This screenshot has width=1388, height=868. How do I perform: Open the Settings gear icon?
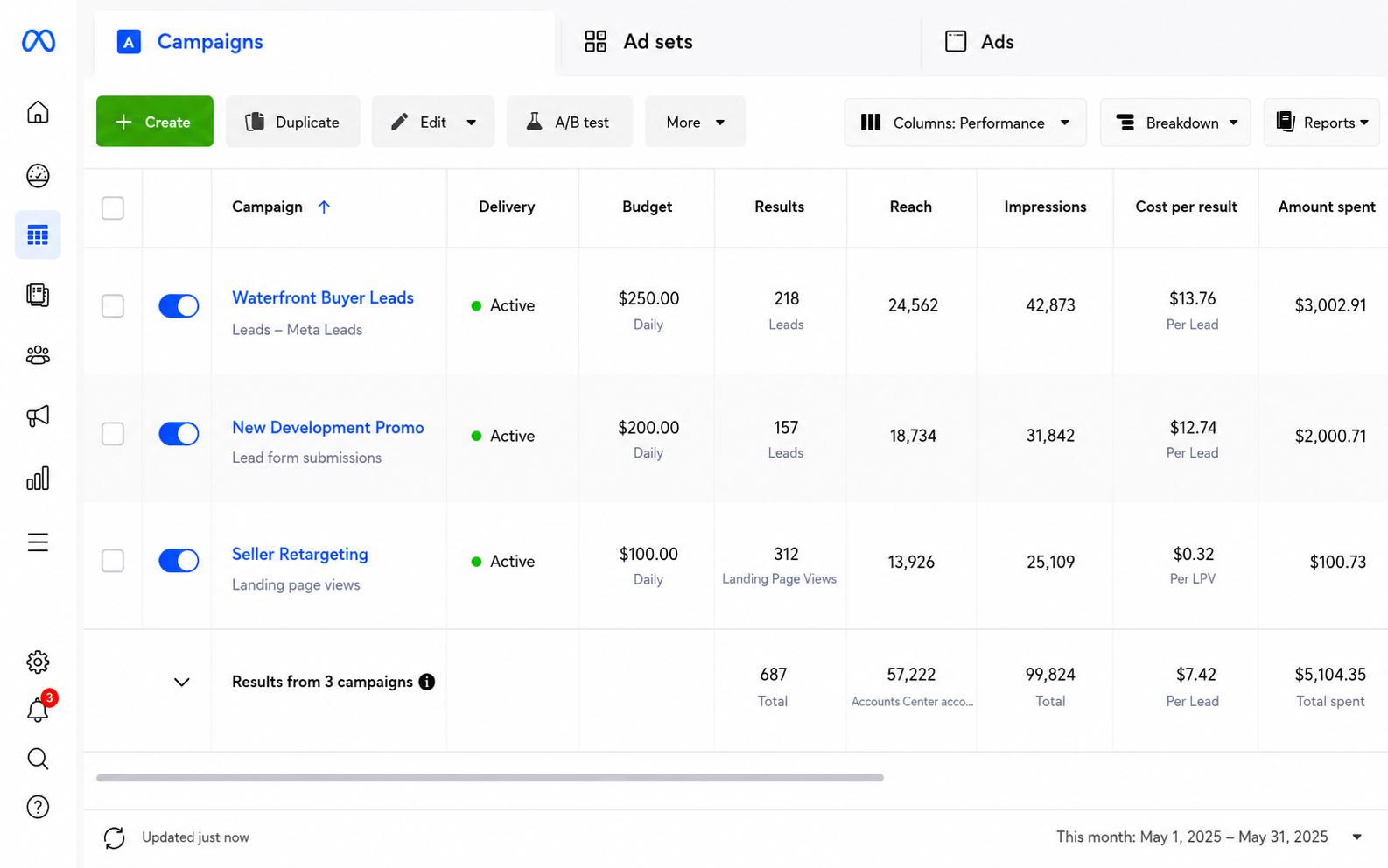[38, 661]
